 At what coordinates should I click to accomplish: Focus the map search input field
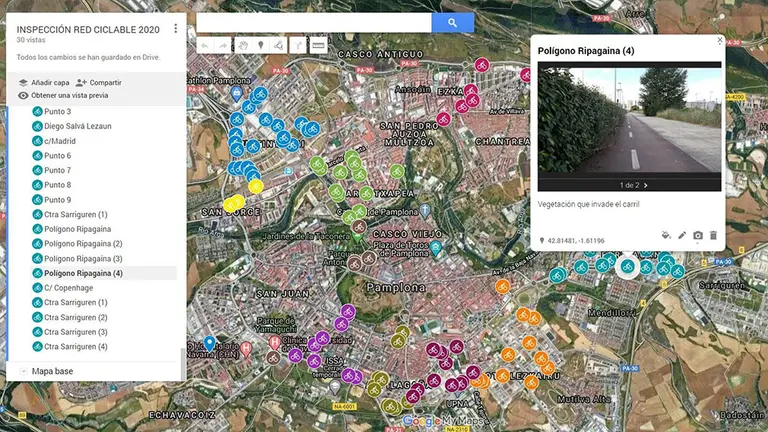[x=314, y=23]
